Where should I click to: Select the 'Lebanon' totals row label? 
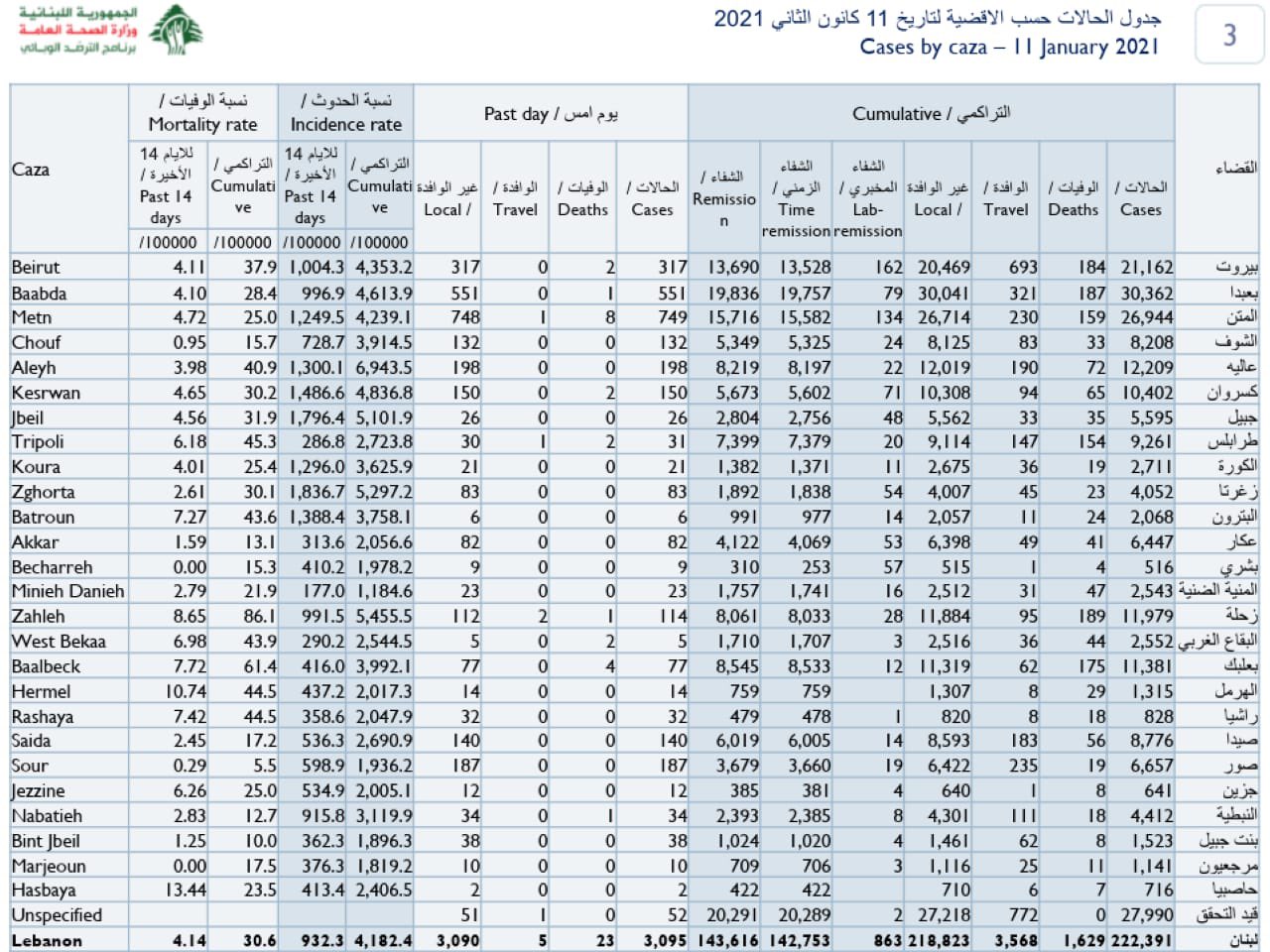47,940
